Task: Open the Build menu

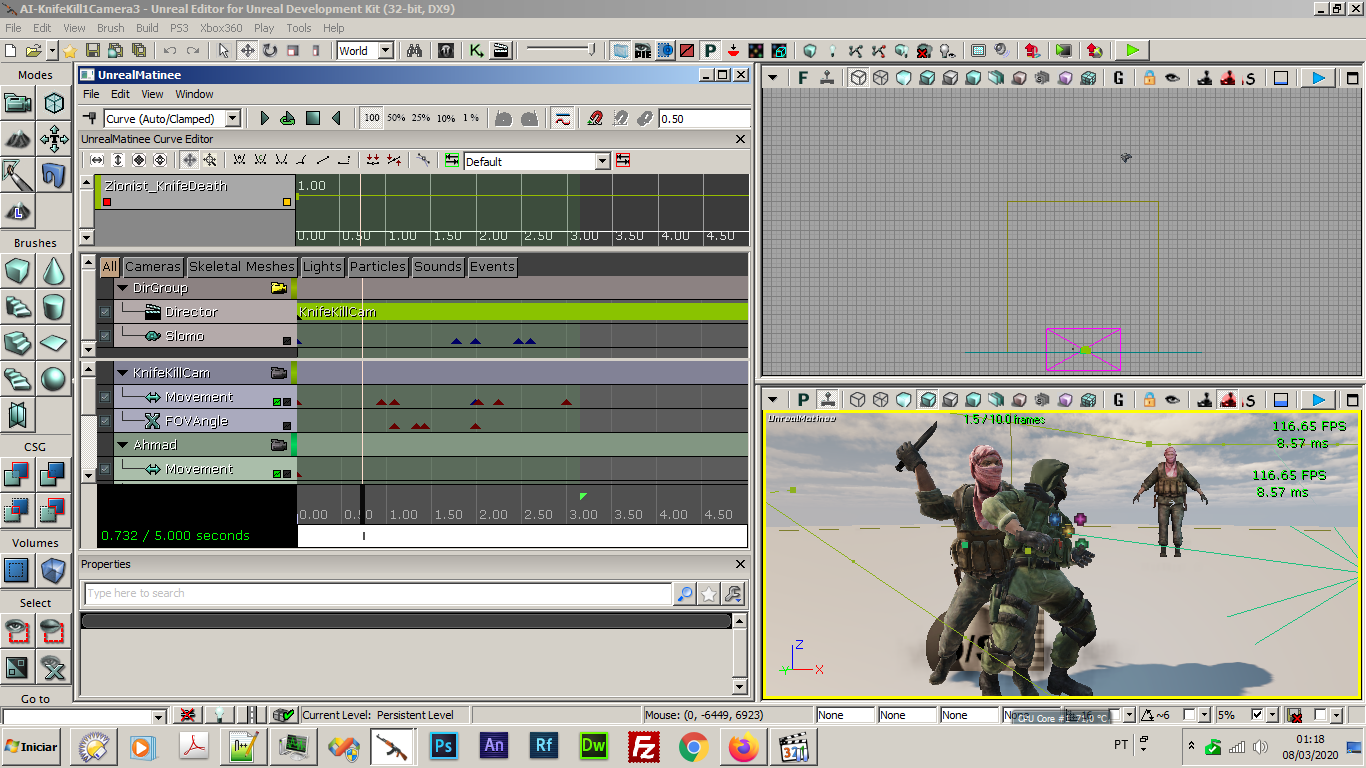Action: point(147,28)
